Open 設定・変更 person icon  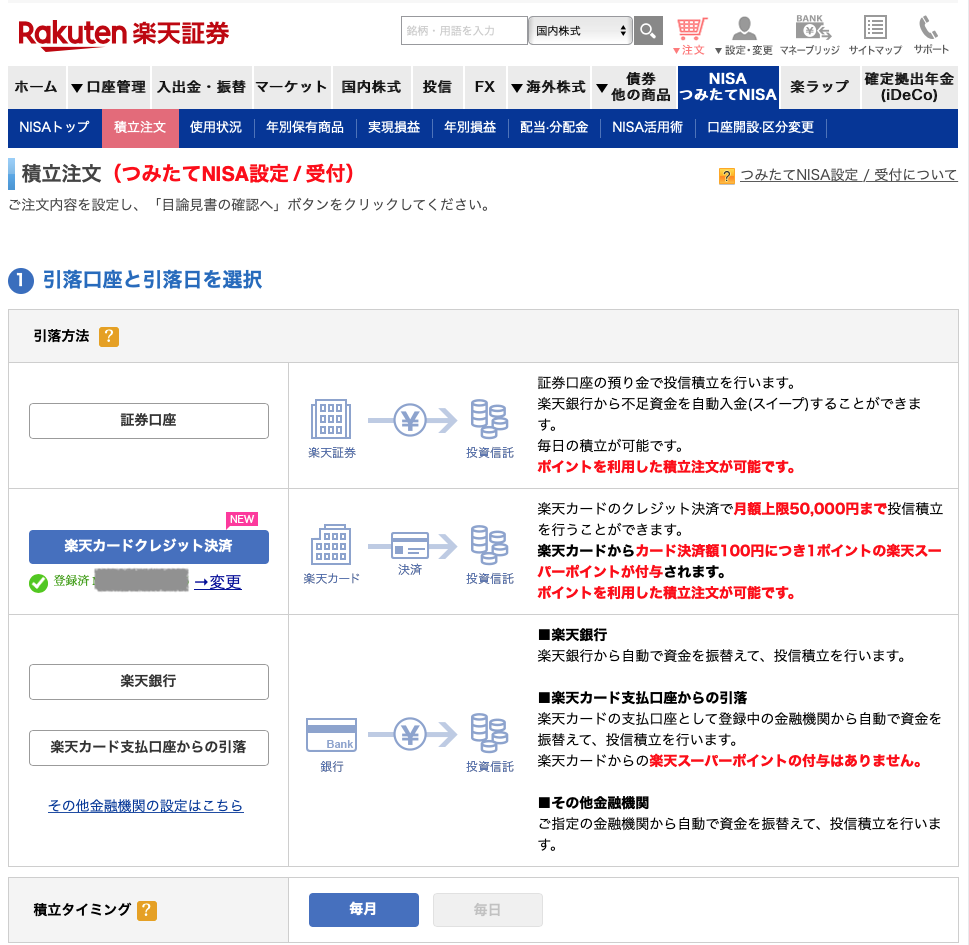click(744, 36)
